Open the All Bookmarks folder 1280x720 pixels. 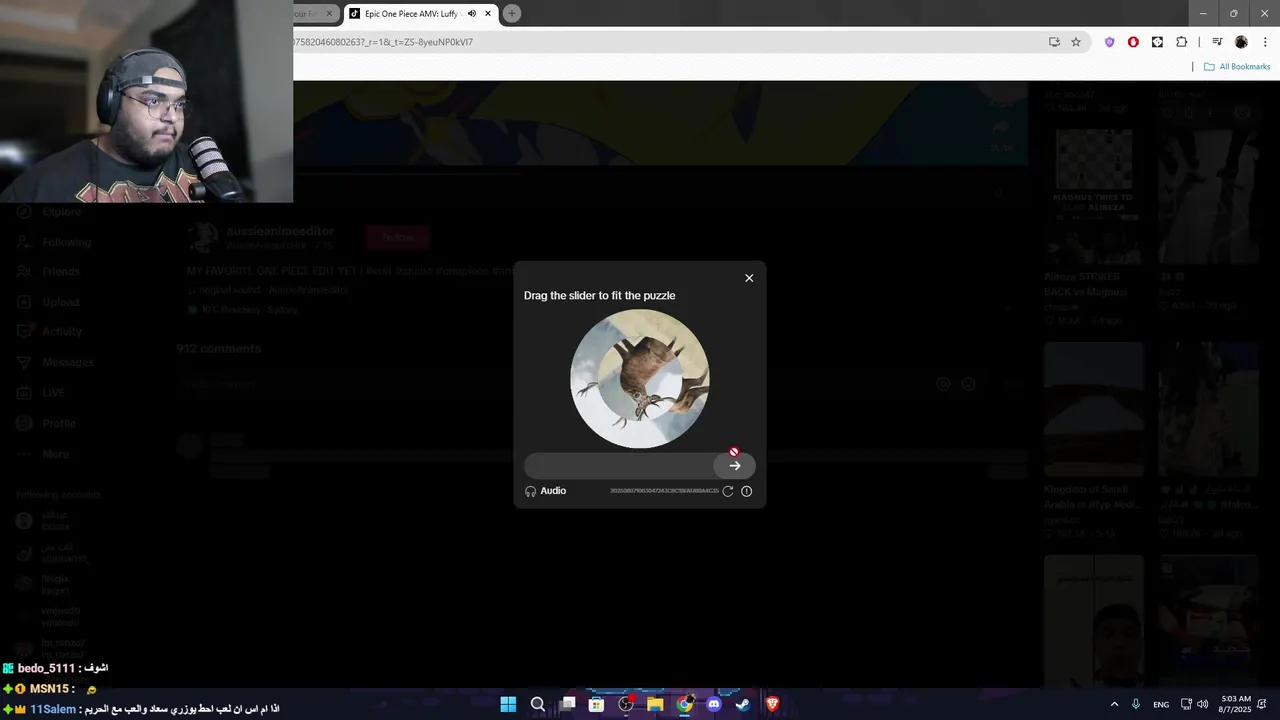click(1237, 67)
